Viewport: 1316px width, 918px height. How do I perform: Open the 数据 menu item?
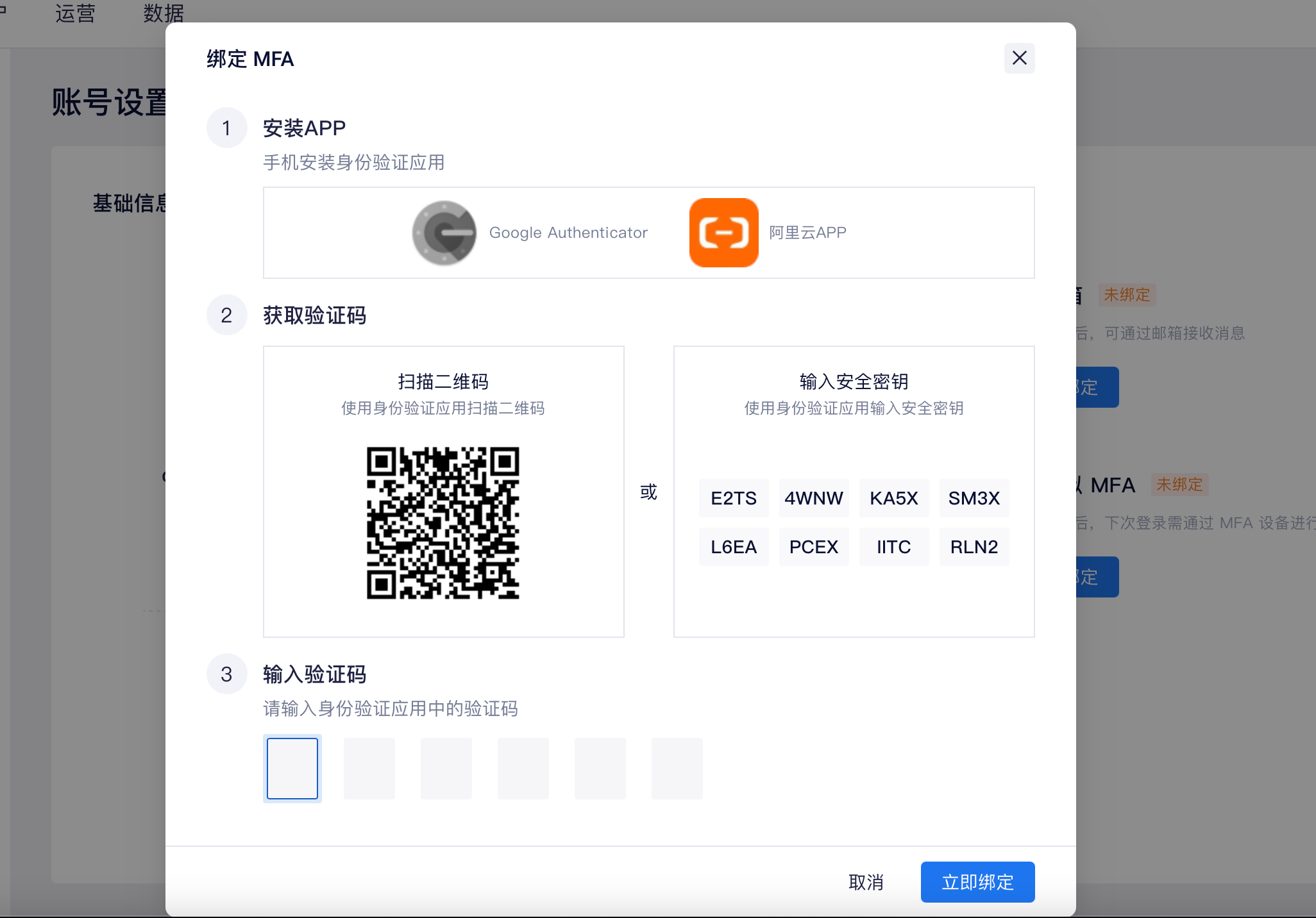coord(164,13)
